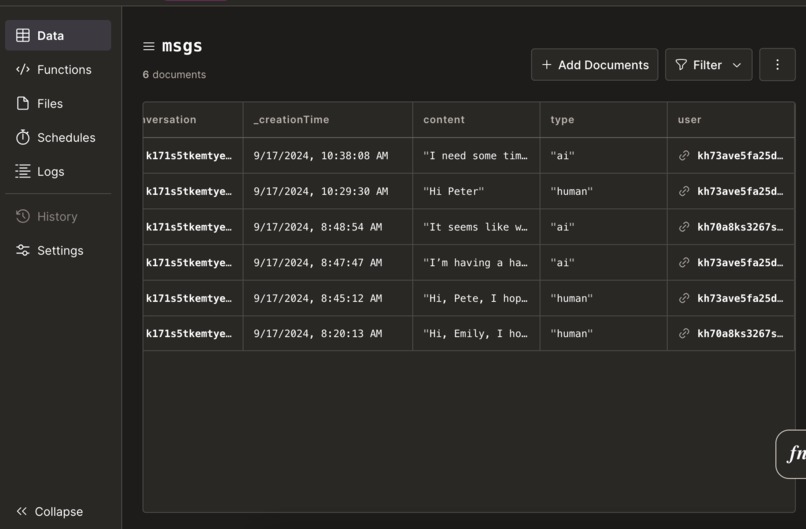Follow user link icon in 8:48:54 AM row
This screenshot has height=529, width=806.
(684, 227)
